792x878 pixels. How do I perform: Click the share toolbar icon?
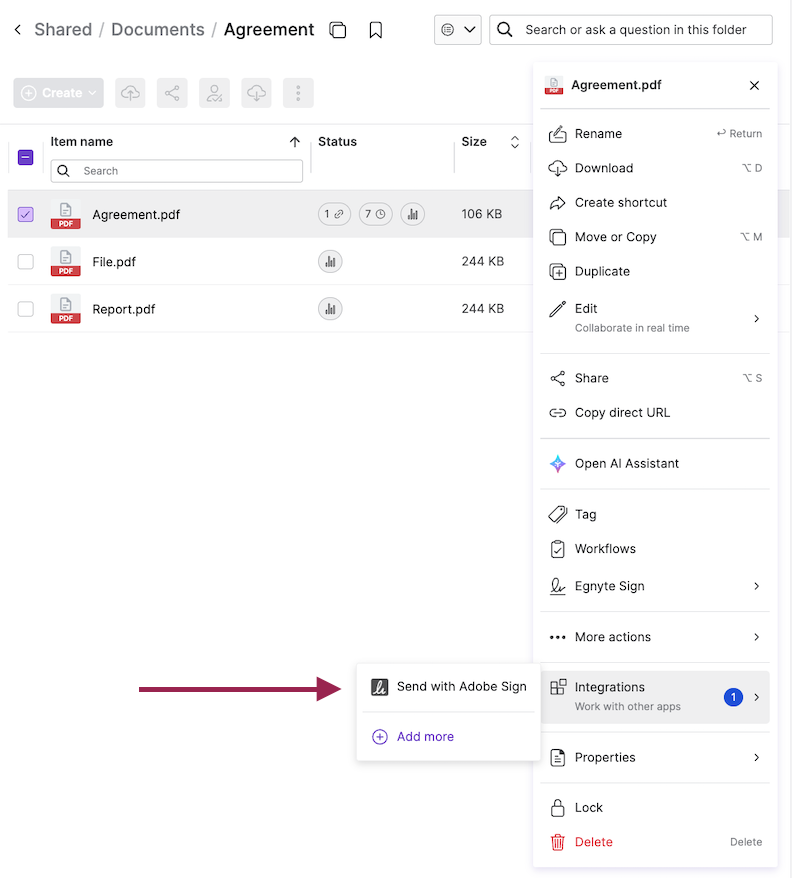pyautogui.click(x=172, y=93)
